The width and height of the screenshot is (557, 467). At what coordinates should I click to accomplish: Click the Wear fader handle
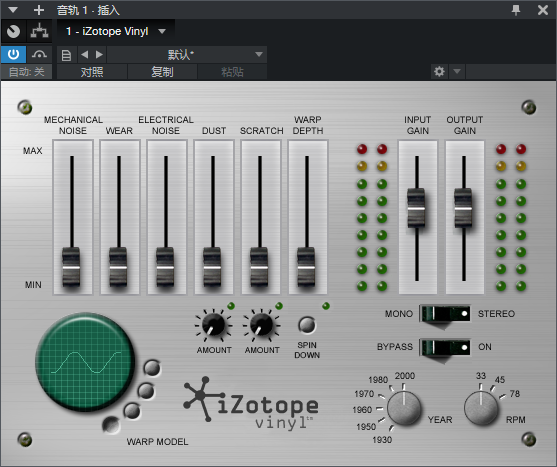point(118,267)
